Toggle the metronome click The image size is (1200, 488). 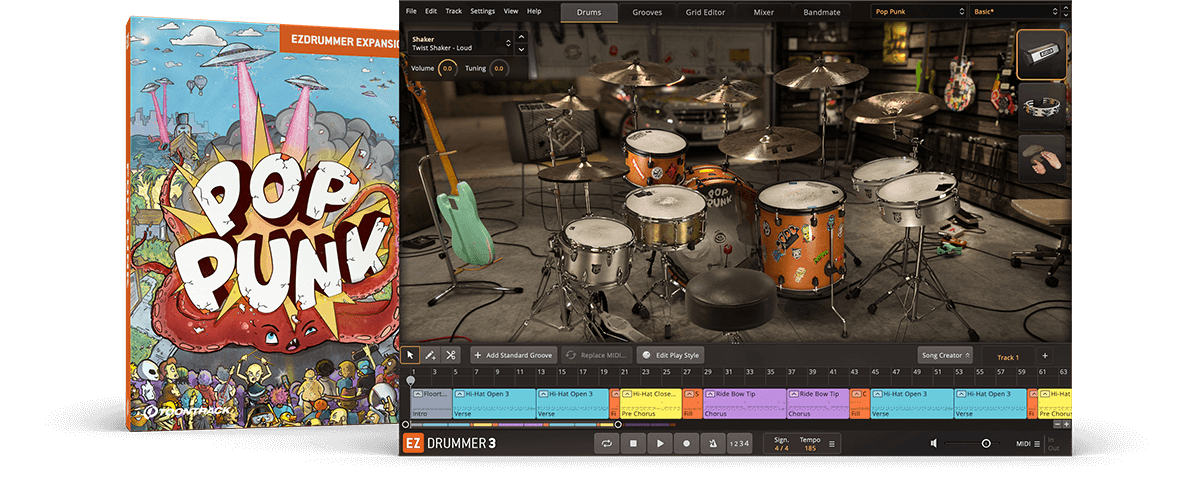click(712, 443)
